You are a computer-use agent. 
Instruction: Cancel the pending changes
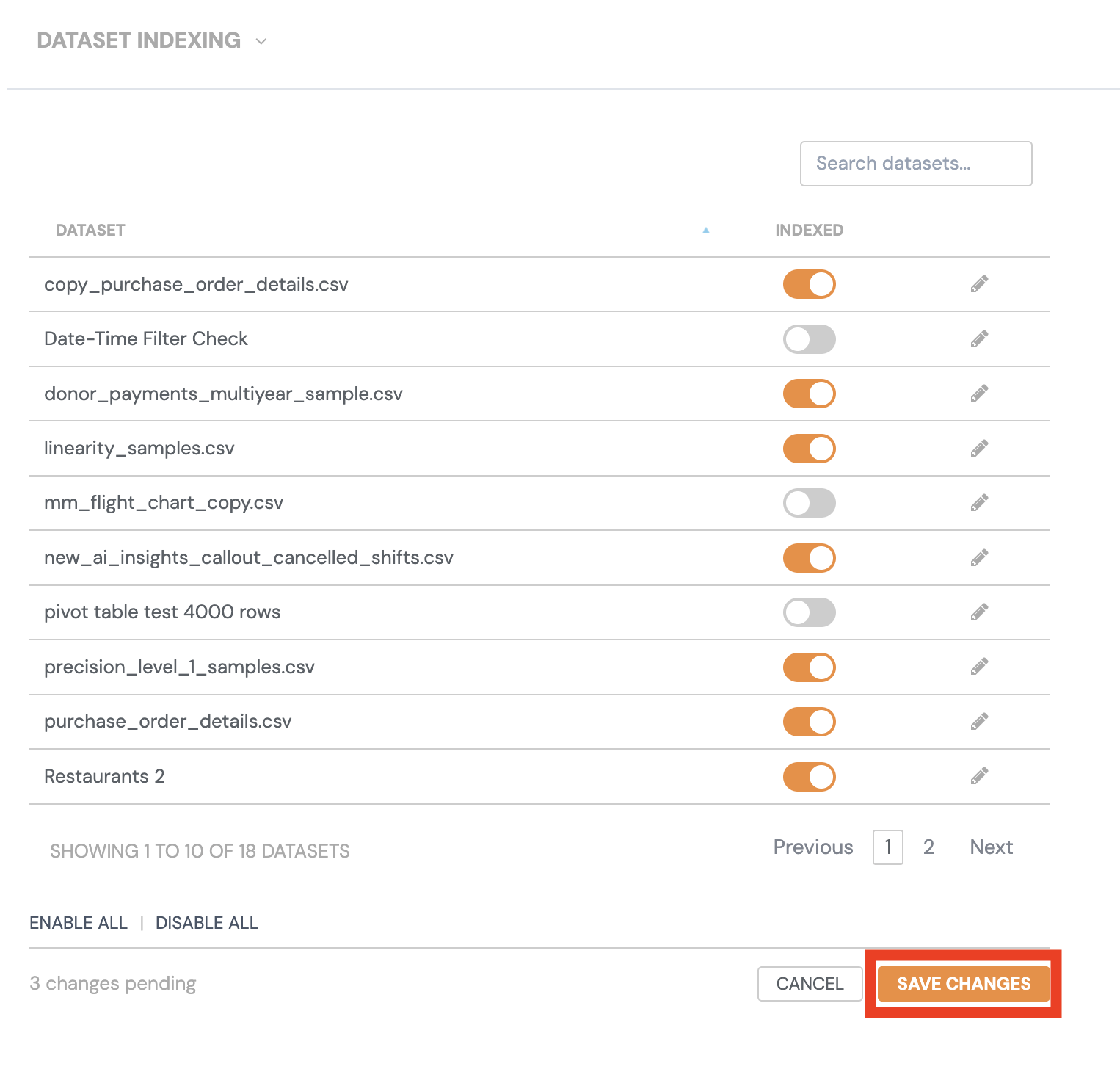tap(810, 984)
